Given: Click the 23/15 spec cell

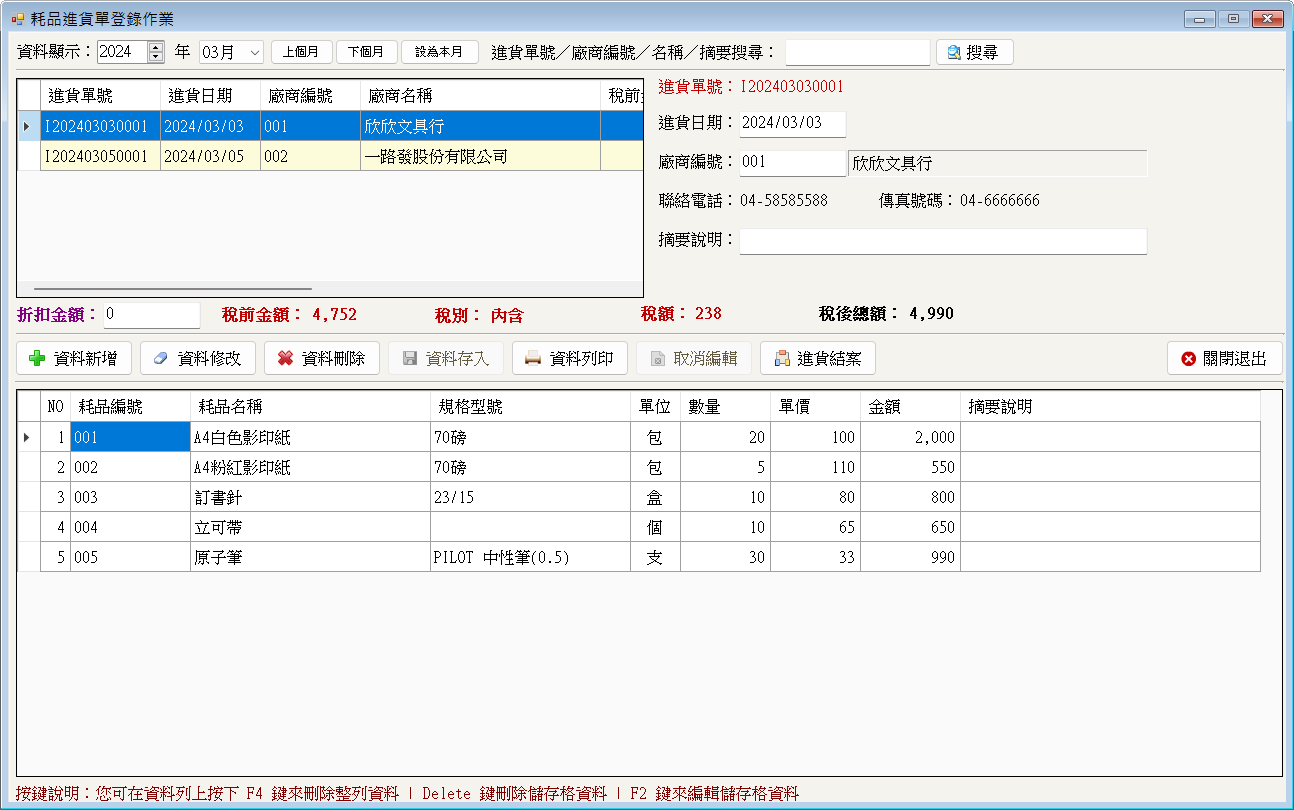Looking at the screenshot, I should tap(530, 497).
